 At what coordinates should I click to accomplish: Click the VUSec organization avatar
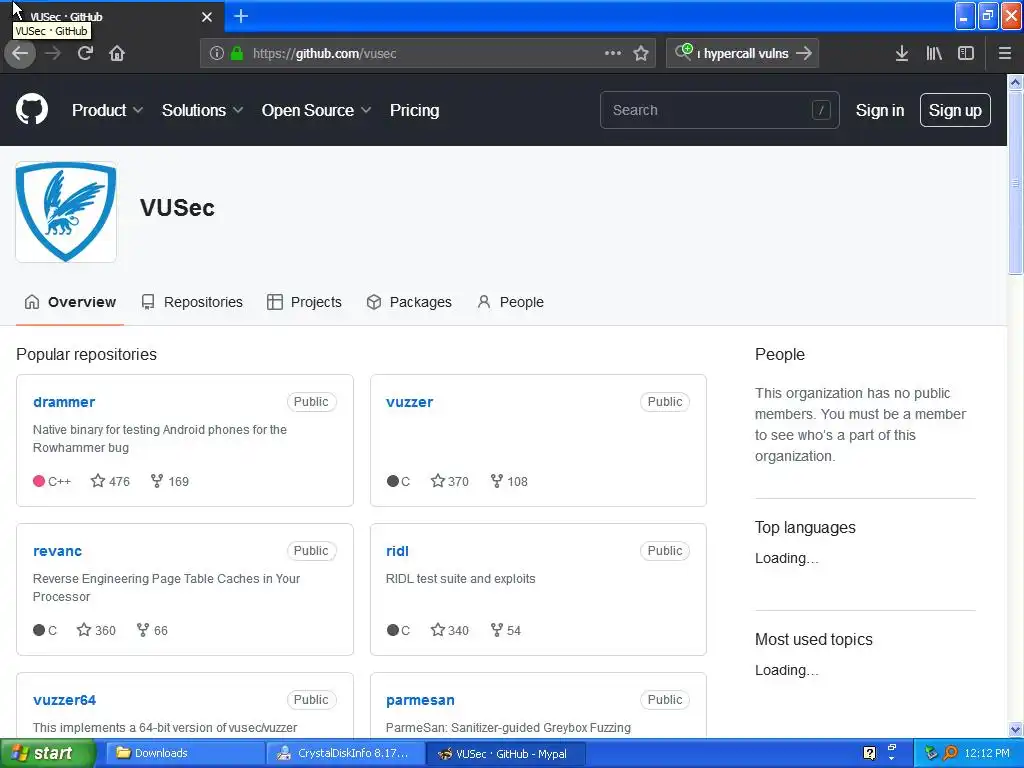66,212
